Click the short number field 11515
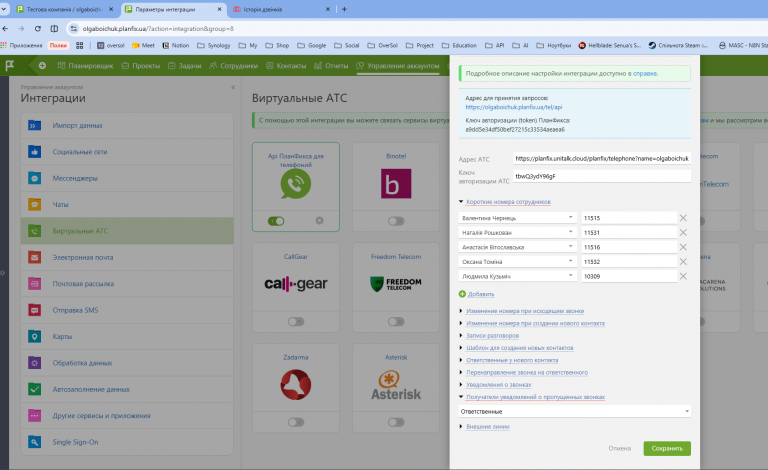 click(629, 218)
